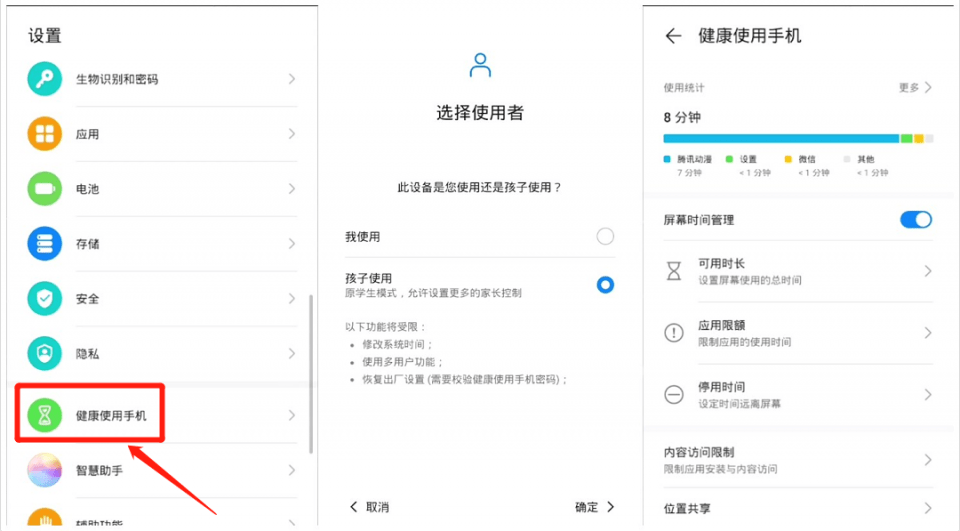
Task: Open chevron on 生物识别和密码 row
Action: [x=292, y=79]
